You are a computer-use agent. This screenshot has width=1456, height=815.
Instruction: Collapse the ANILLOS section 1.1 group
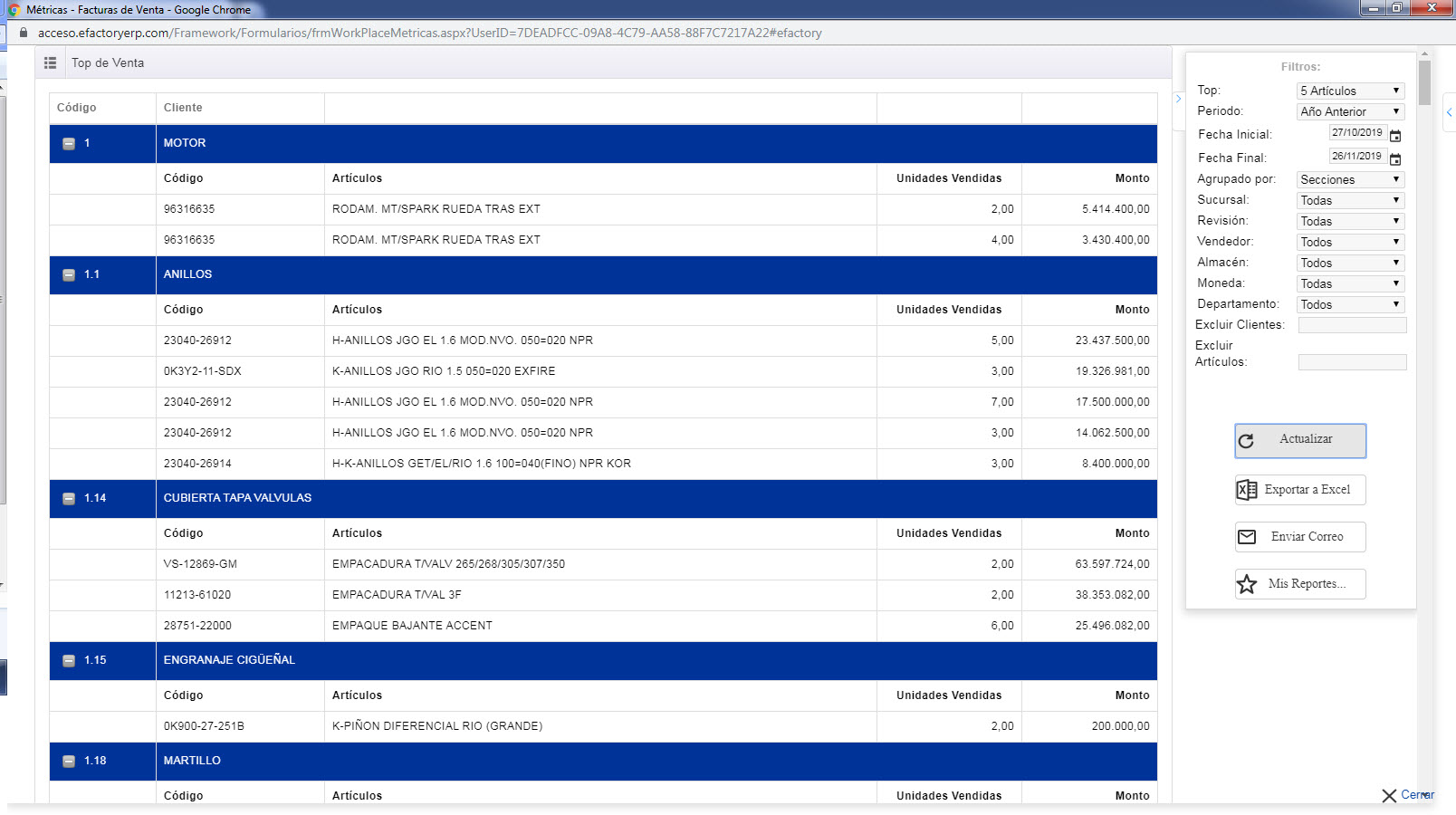[x=69, y=275]
